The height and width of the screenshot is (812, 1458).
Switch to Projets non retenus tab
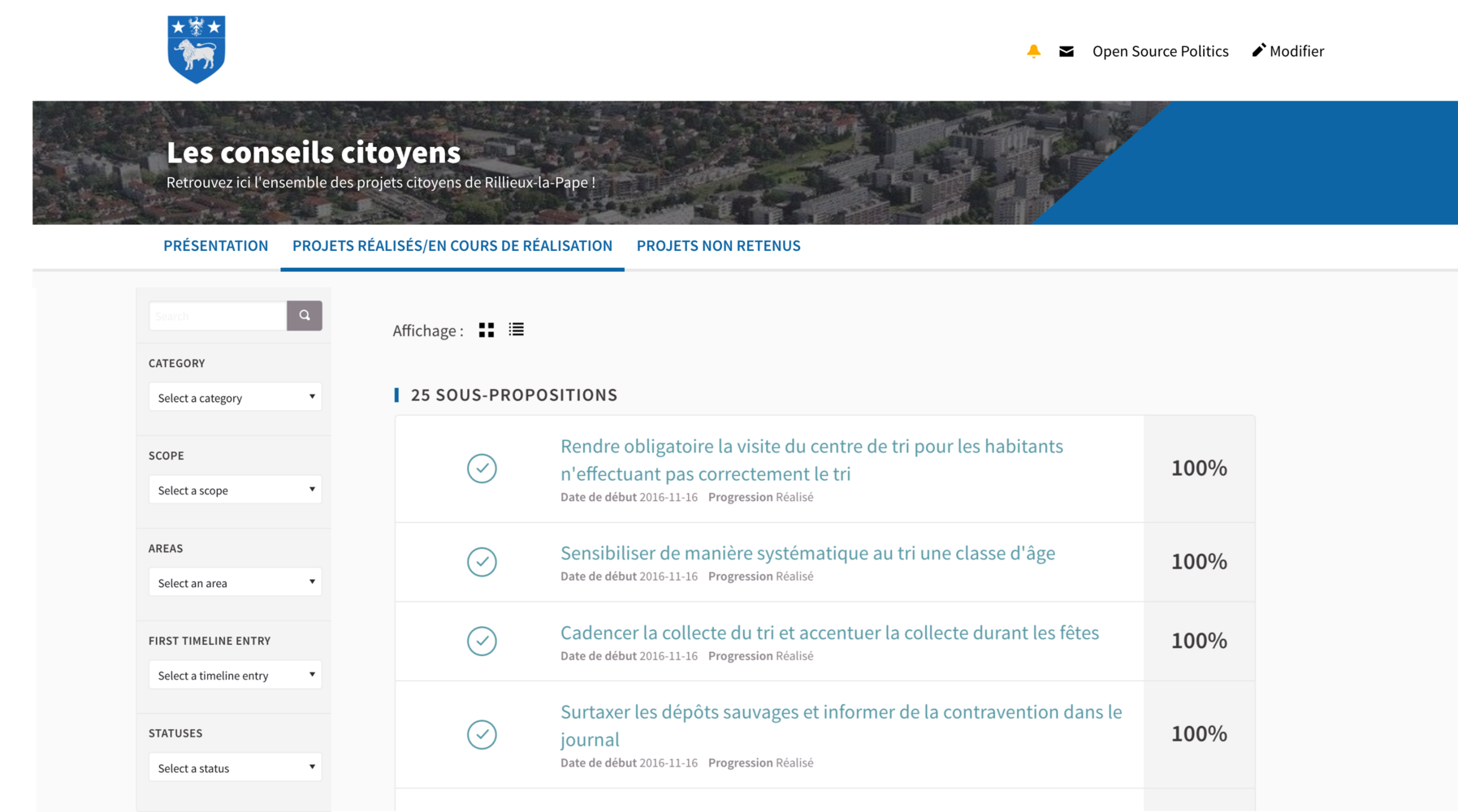point(718,246)
